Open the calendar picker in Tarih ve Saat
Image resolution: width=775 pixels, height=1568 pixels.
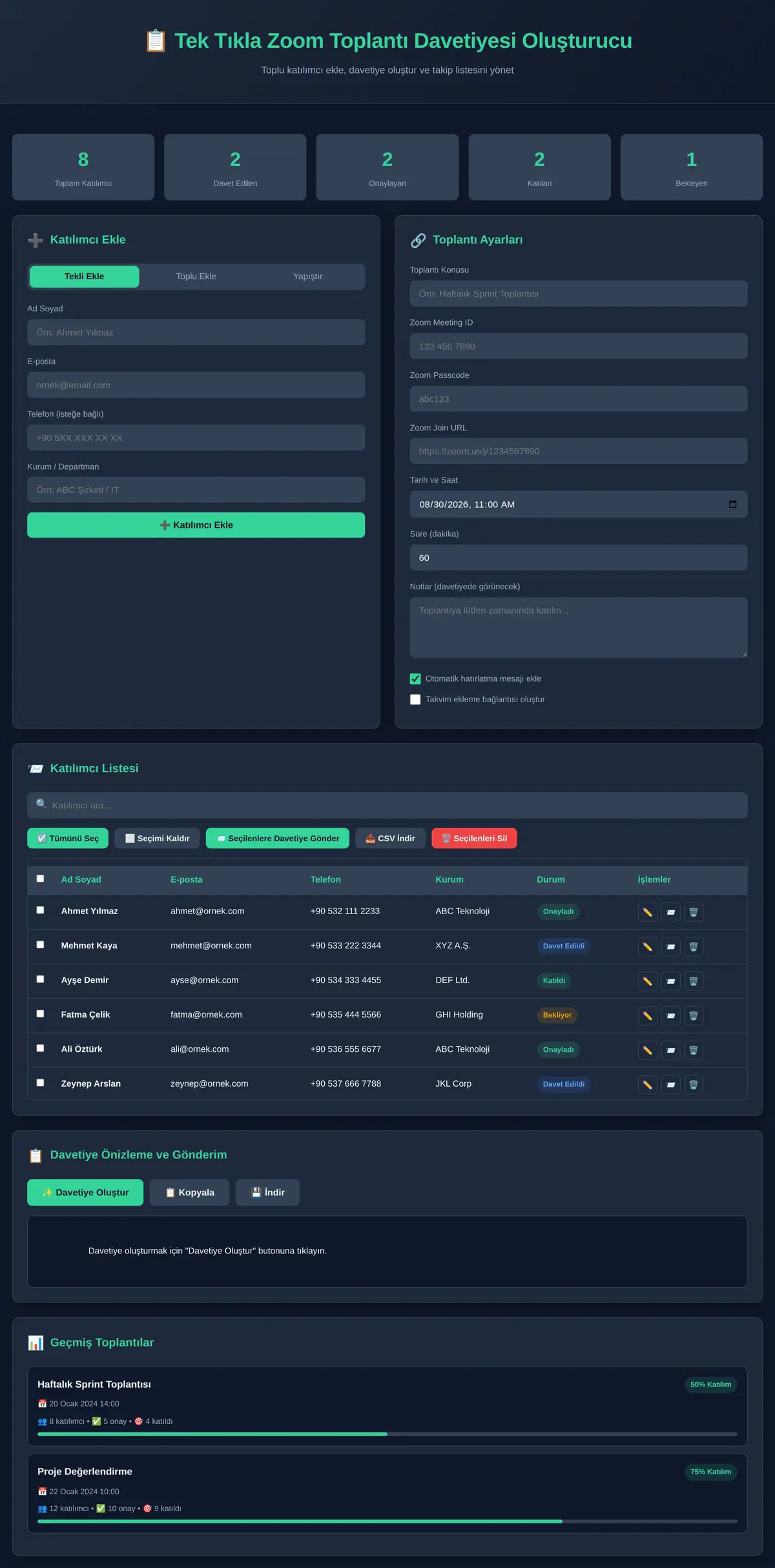click(732, 504)
